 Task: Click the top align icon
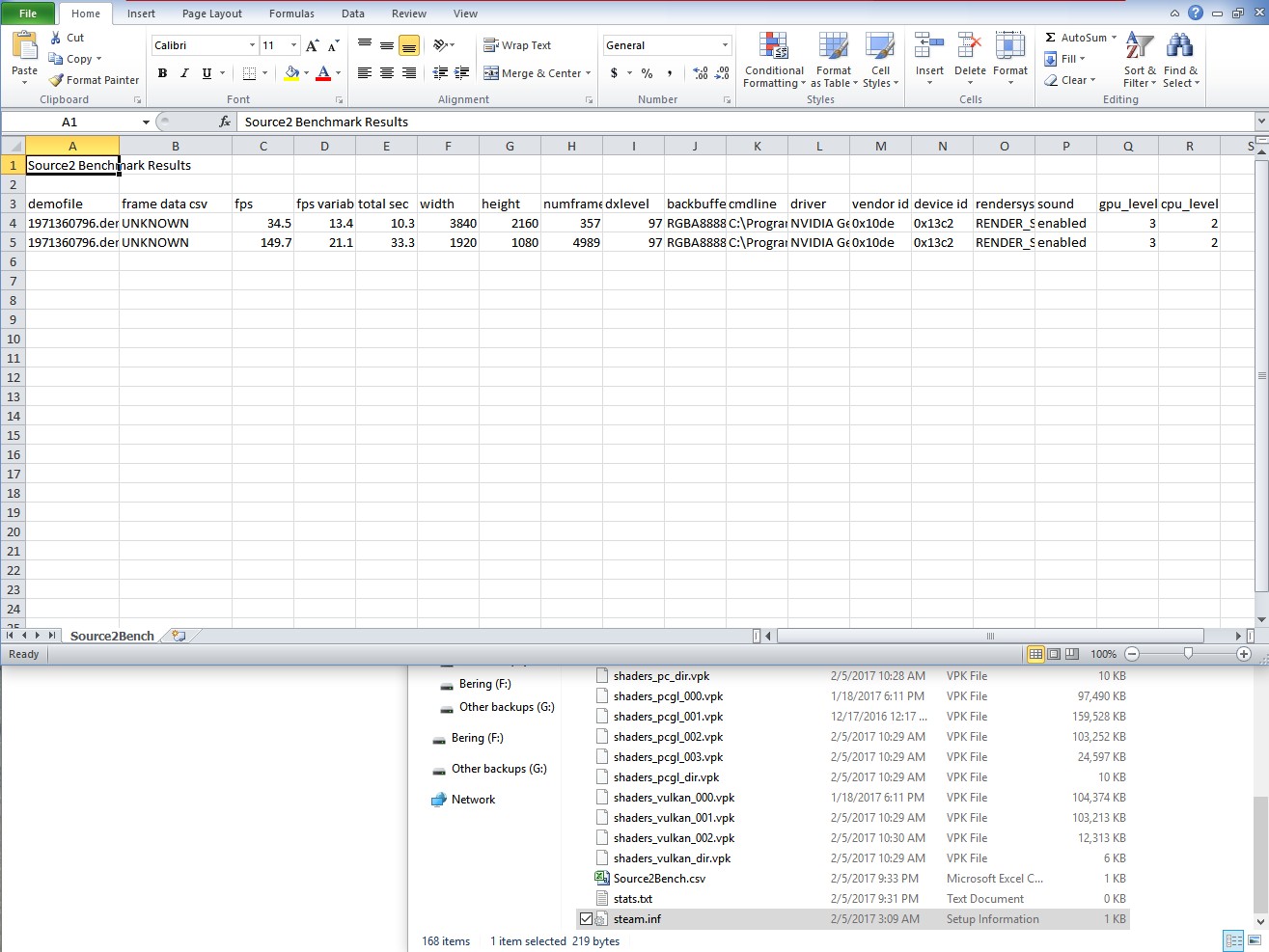pos(365,45)
